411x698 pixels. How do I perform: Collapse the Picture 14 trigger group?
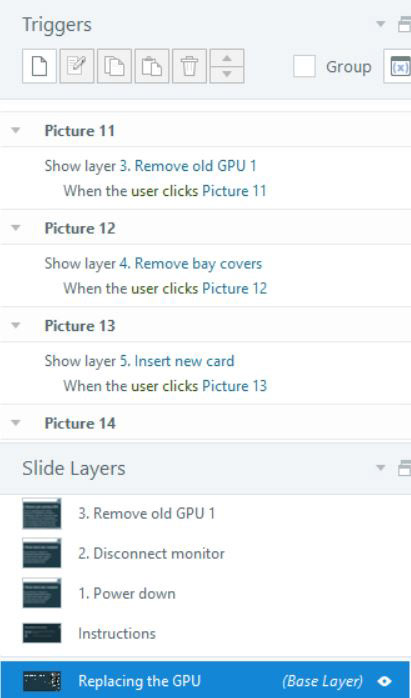click(16, 423)
